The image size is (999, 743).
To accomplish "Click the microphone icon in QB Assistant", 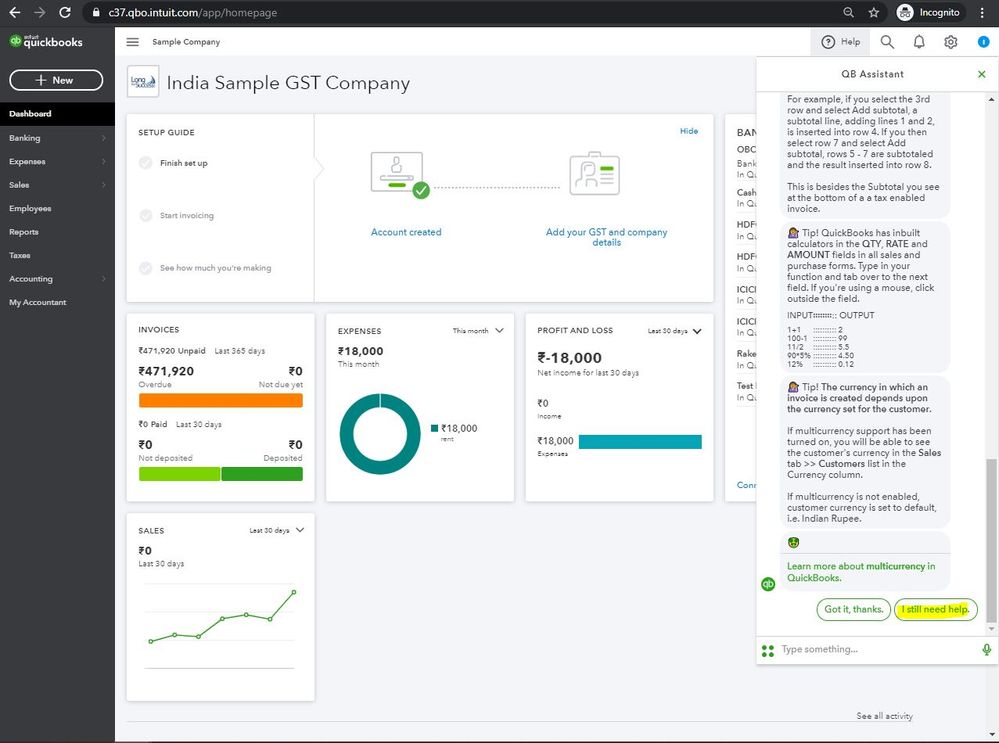I will [x=986, y=649].
